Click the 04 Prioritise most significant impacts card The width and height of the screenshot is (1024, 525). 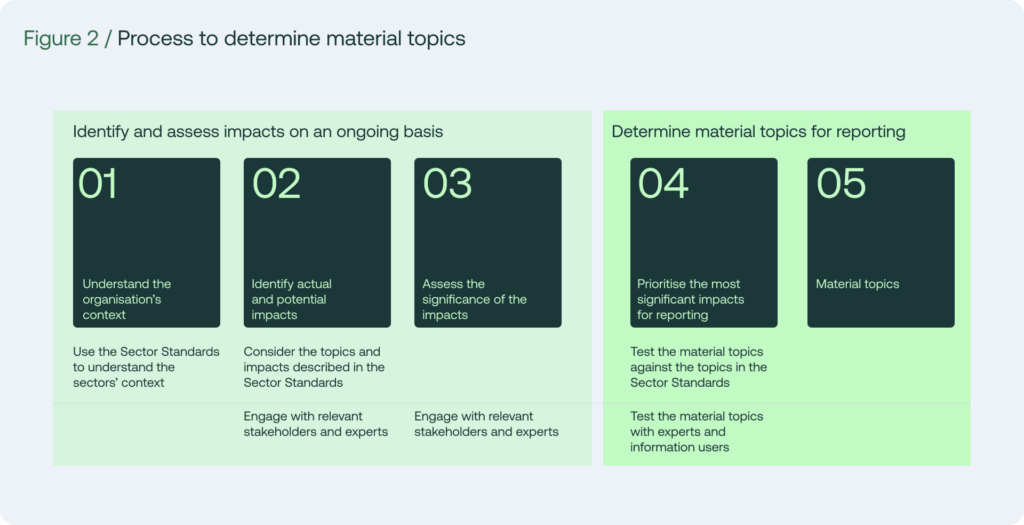click(704, 242)
